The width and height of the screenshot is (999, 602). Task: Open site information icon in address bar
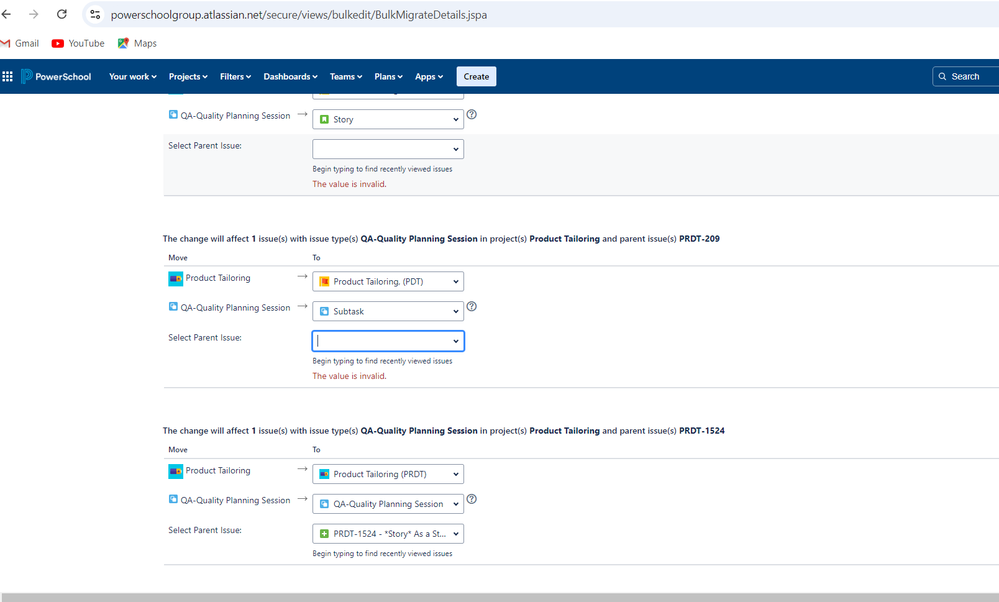click(95, 14)
